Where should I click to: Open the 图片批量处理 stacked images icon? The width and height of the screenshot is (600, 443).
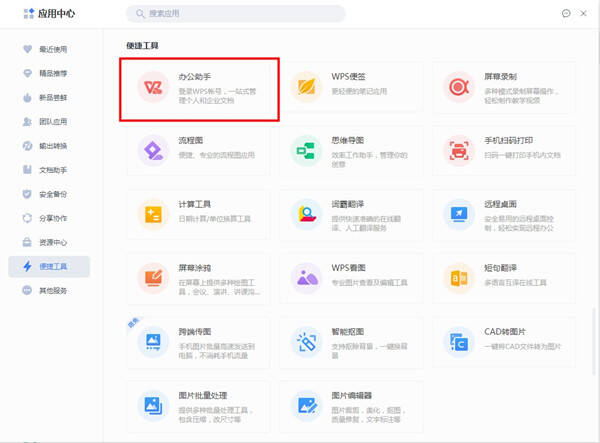pos(153,406)
